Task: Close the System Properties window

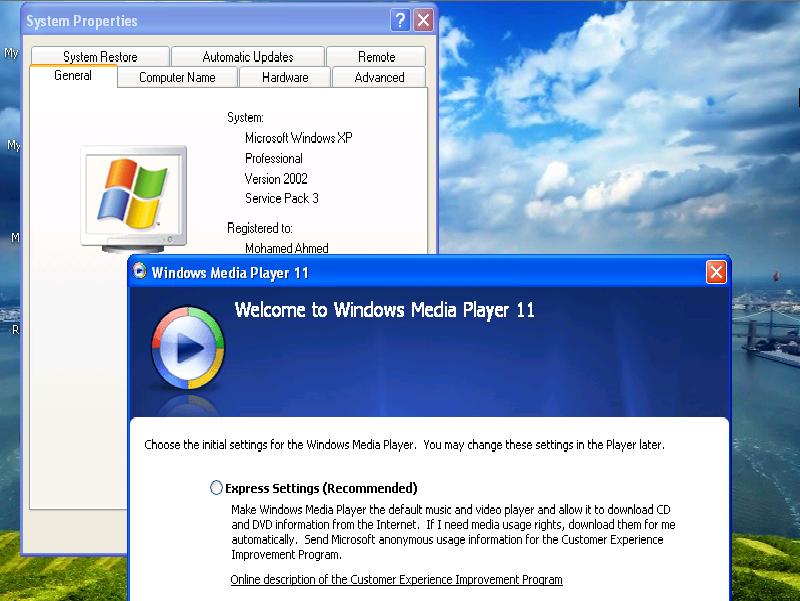Action: pyautogui.click(x=423, y=20)
